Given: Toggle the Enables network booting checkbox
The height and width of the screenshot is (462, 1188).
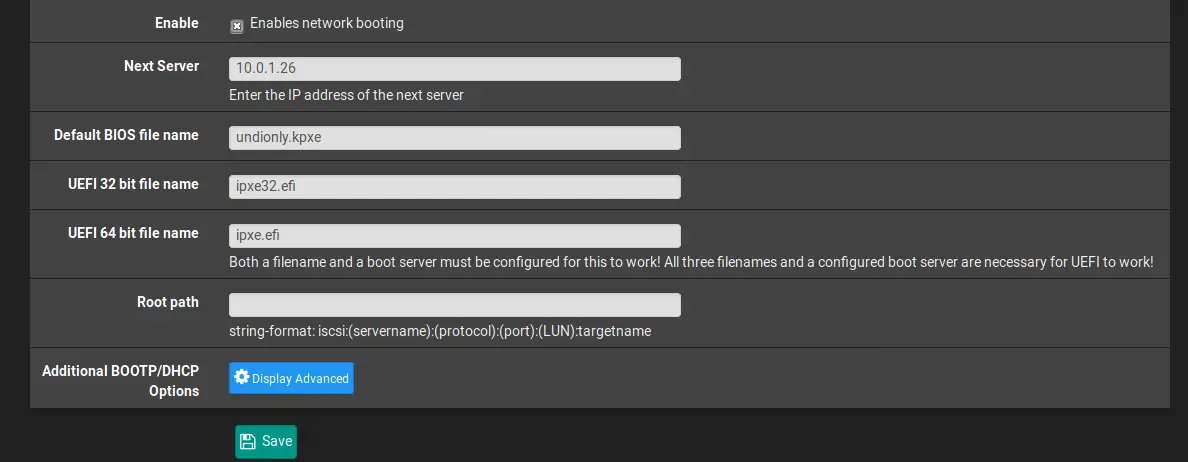Looking at the screenshot, I should pyautogui.click(x=237, y=26).
